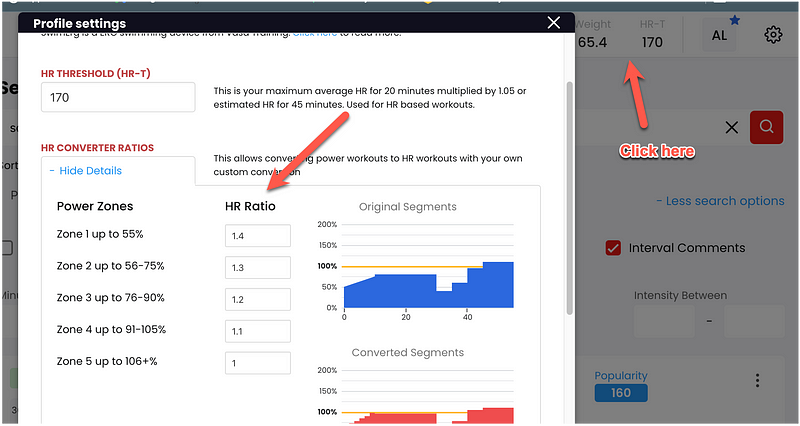
Task: Close the Profile settings dialog
Action: coord(554,23)
